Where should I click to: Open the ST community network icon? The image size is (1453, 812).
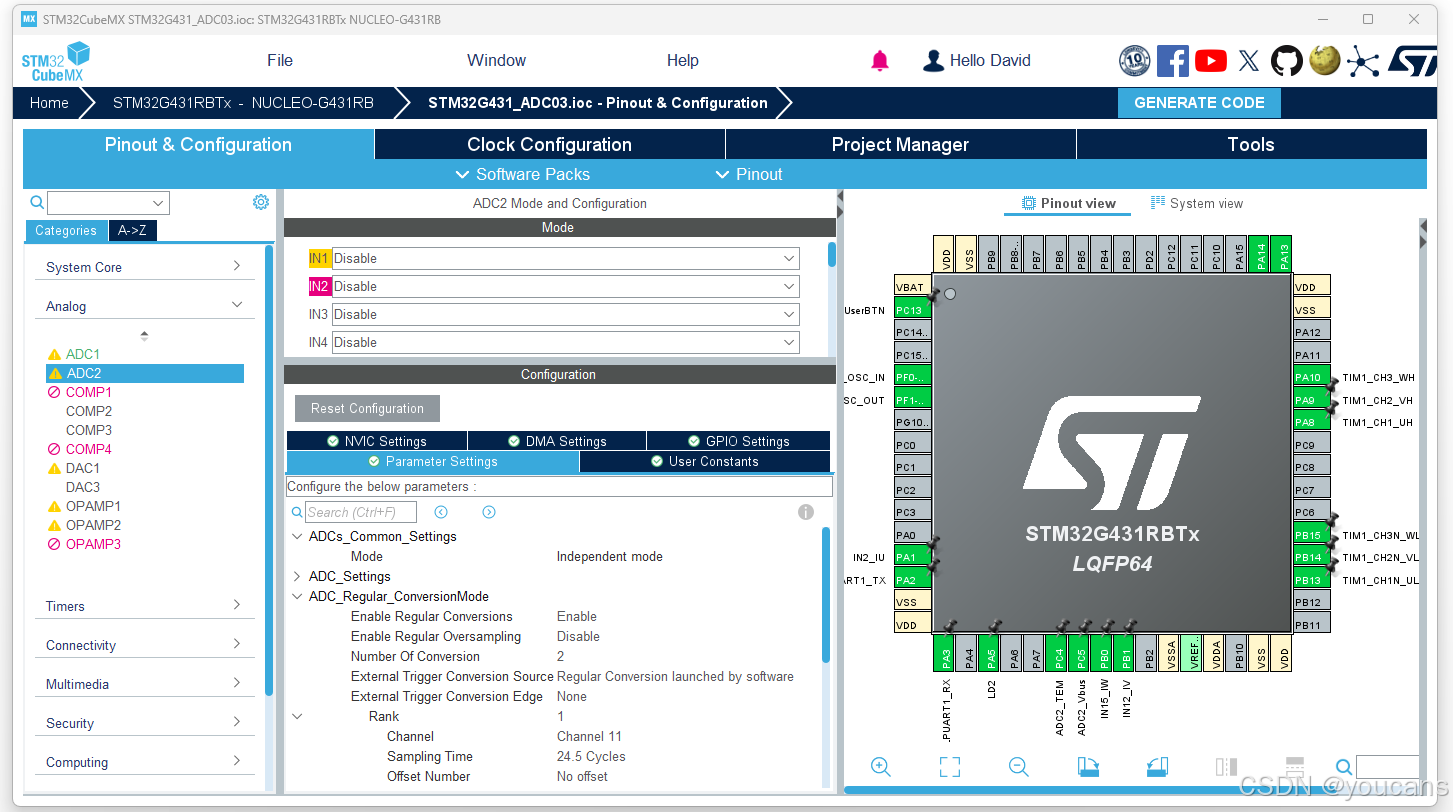(1363, 61)
